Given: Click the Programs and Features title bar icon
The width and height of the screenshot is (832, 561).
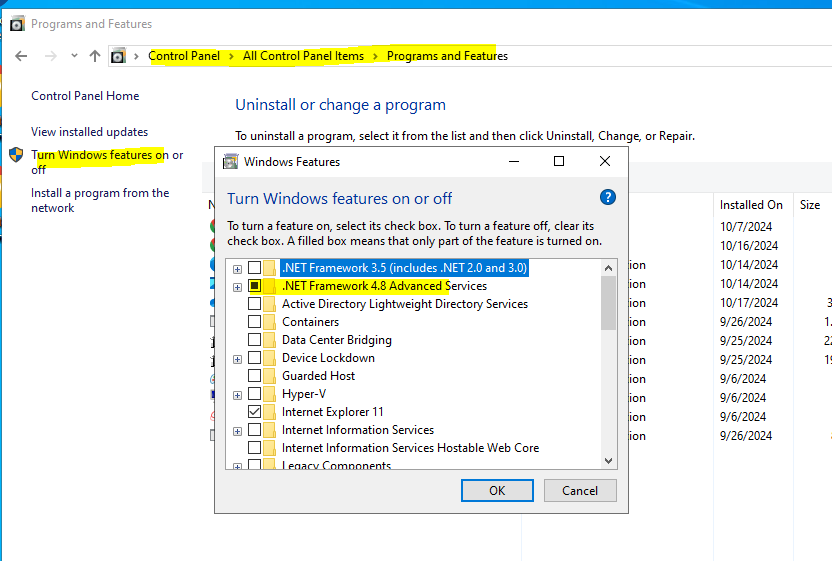Looking at the screenshot, I should tap(17, 24).
